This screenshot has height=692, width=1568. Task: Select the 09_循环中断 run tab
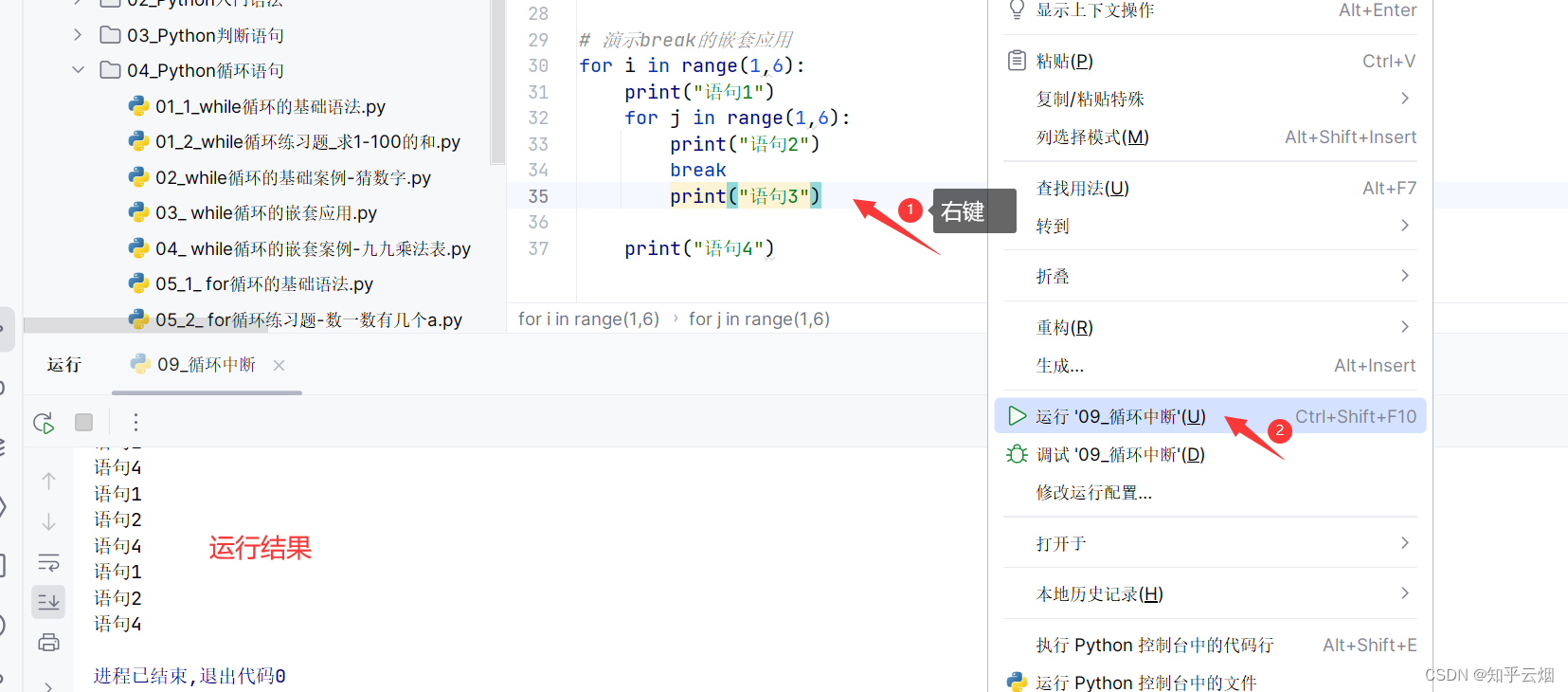[207, 365]
